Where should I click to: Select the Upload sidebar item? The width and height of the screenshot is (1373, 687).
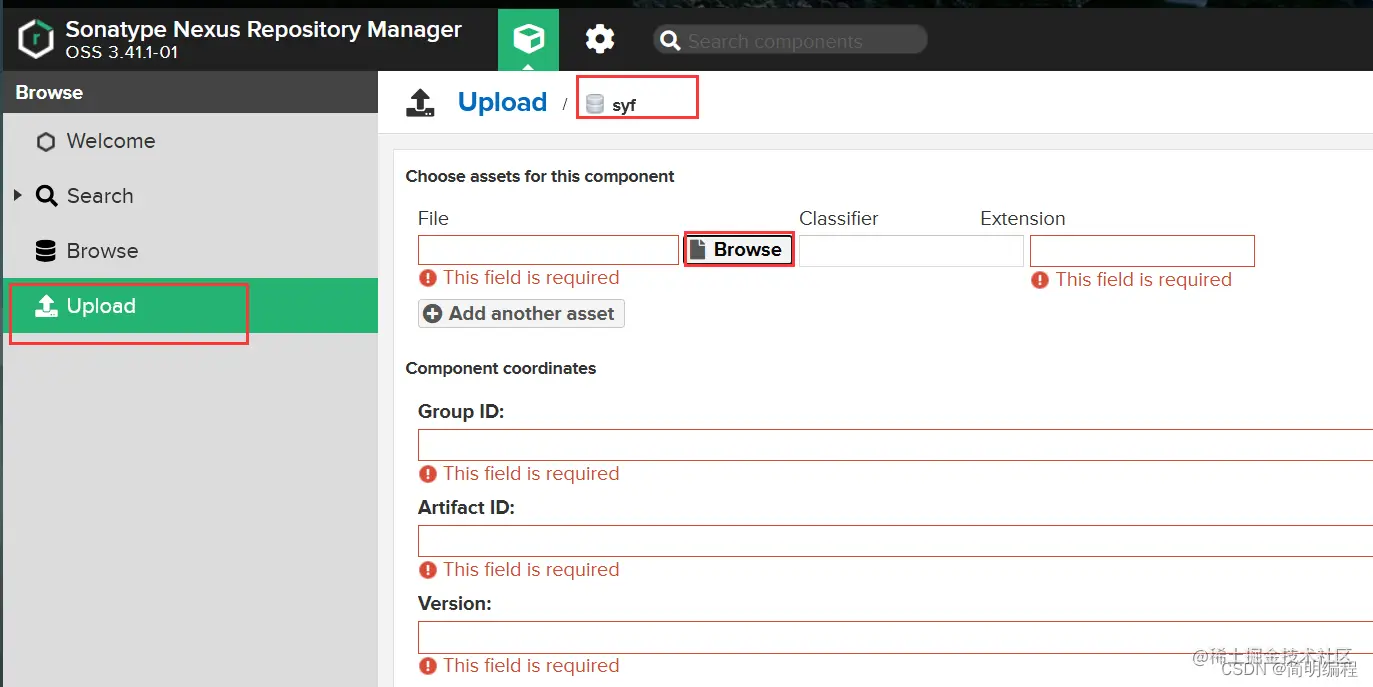(190, 306)
